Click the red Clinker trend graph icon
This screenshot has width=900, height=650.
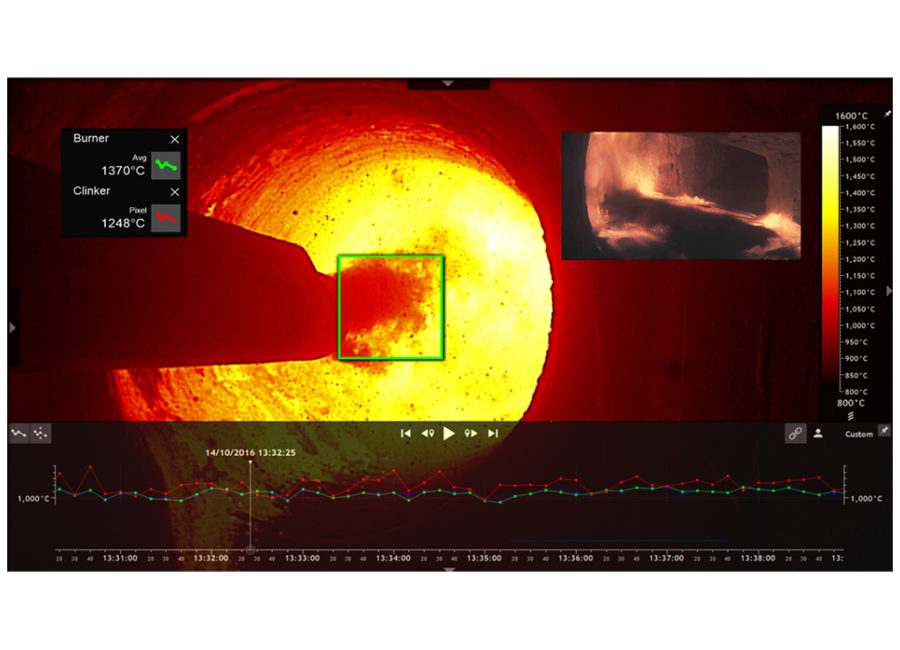tap(165, 217)
